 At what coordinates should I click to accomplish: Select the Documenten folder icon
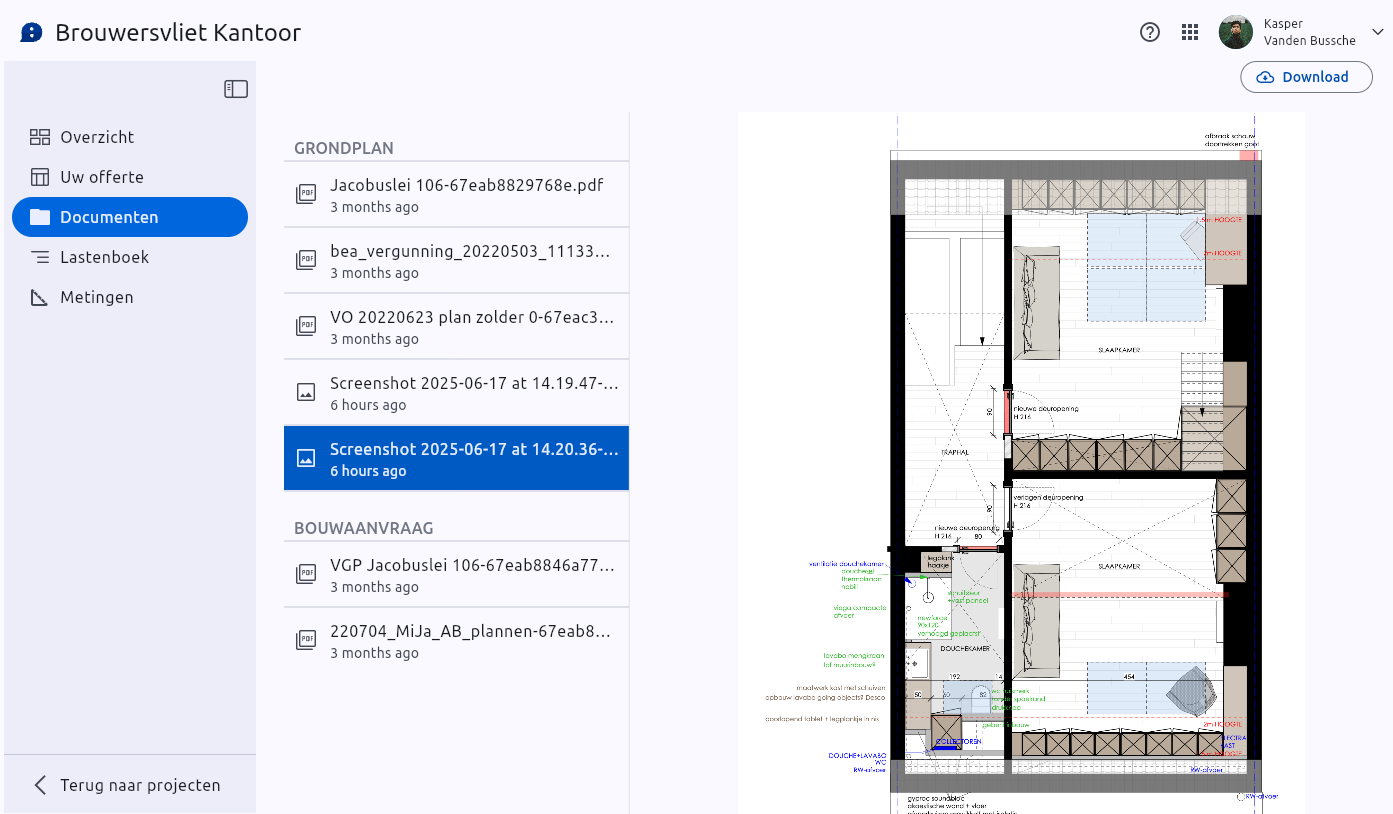(x=40, y=217)
